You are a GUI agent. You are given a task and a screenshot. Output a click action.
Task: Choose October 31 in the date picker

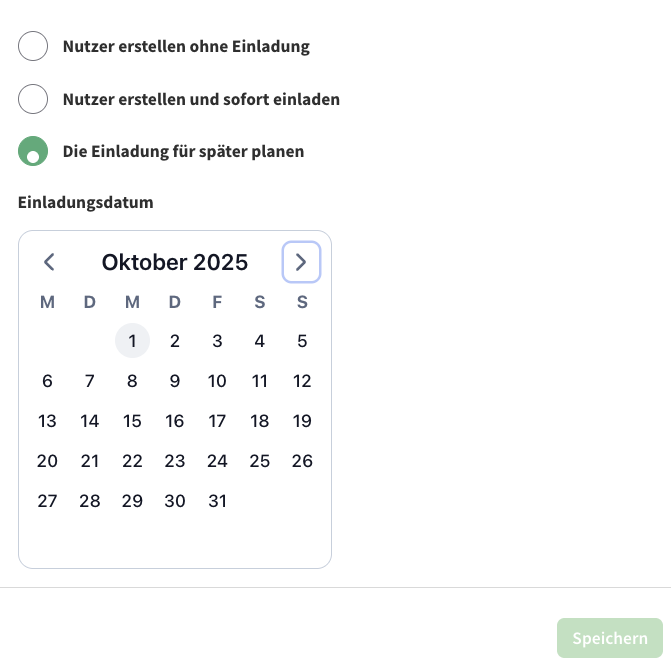pyautogui.click(x=217, y=501)
